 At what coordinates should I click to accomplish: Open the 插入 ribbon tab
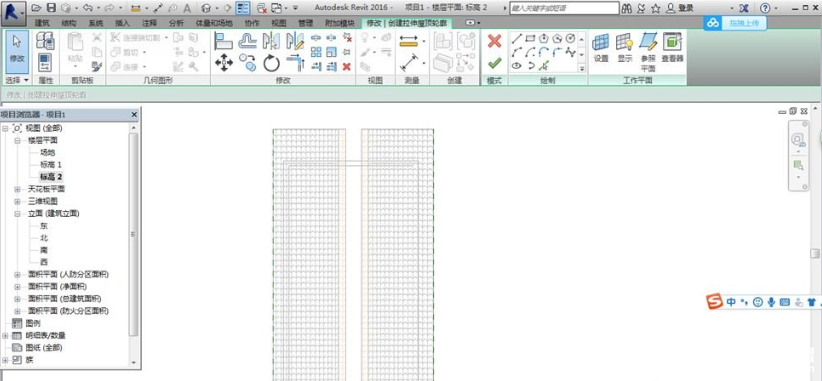click(x=122, y=23)
